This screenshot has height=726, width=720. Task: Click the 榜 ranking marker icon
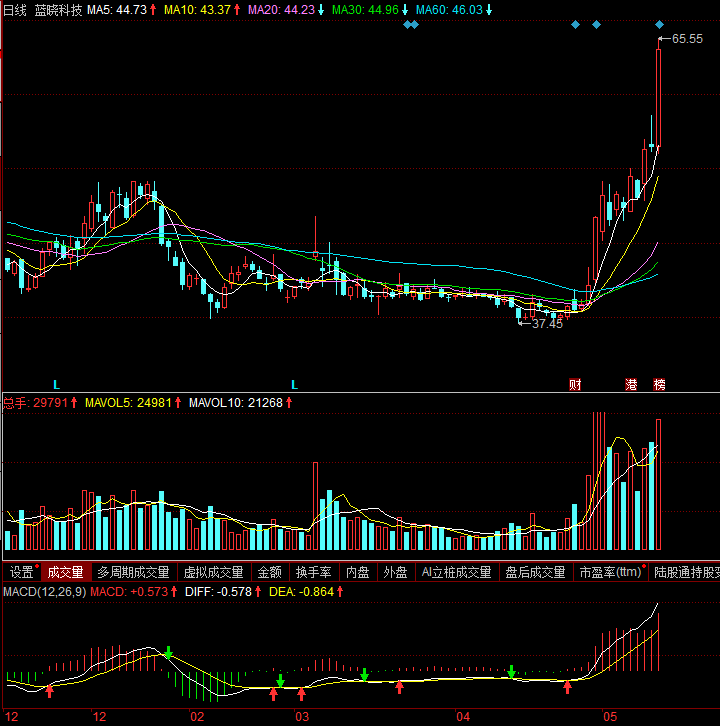coord(659,384)
